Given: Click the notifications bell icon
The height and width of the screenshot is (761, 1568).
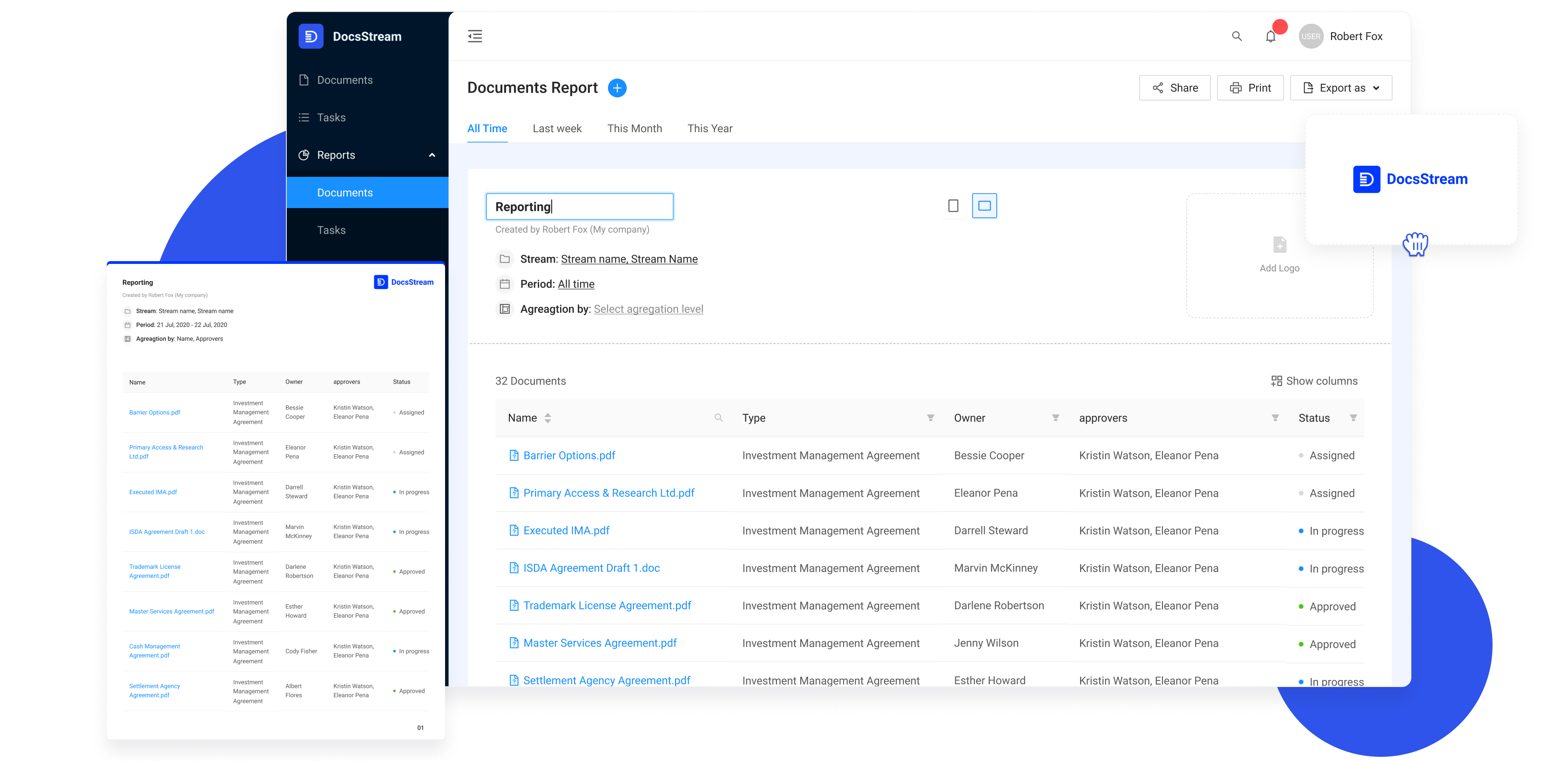Looking at the screenshot, I should 1270,36.
